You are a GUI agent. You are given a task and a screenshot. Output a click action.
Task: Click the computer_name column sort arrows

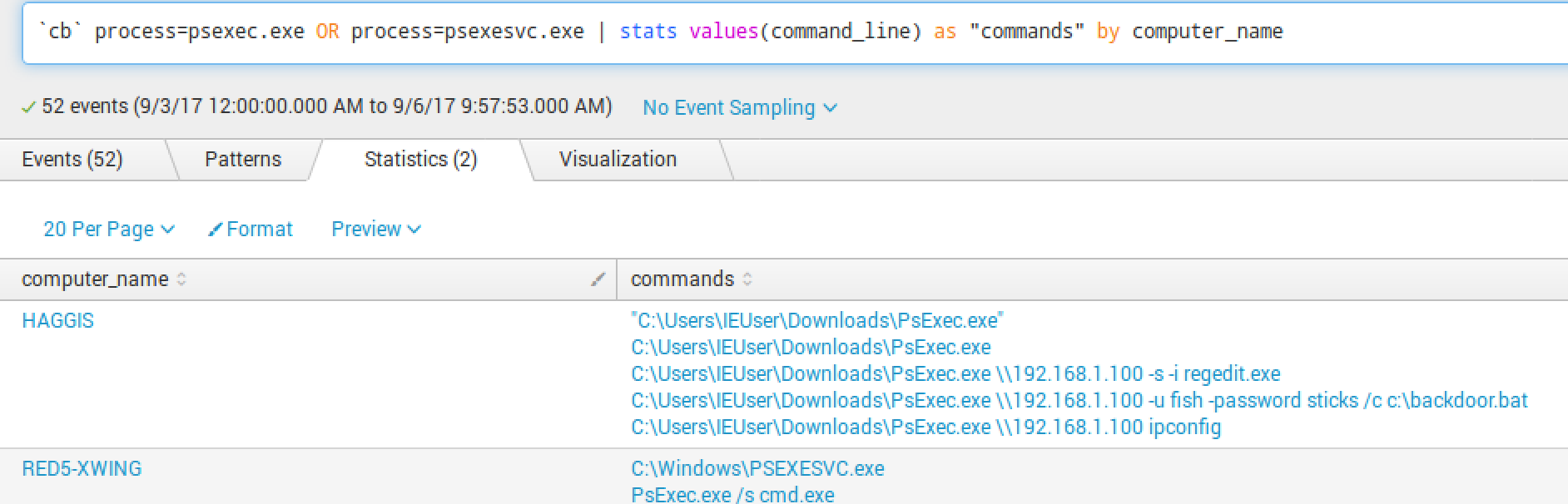click(181, 279)
